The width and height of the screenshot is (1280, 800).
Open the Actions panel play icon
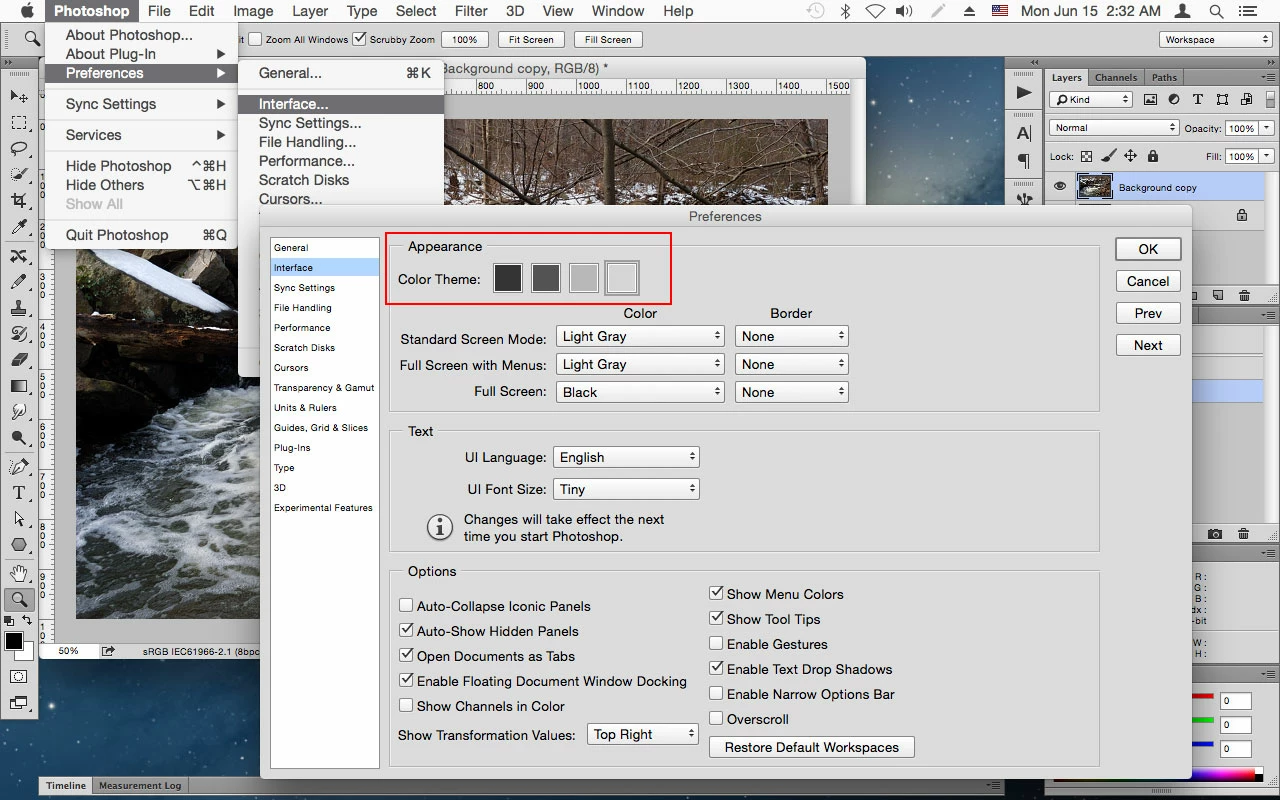tap(1024, 93)
